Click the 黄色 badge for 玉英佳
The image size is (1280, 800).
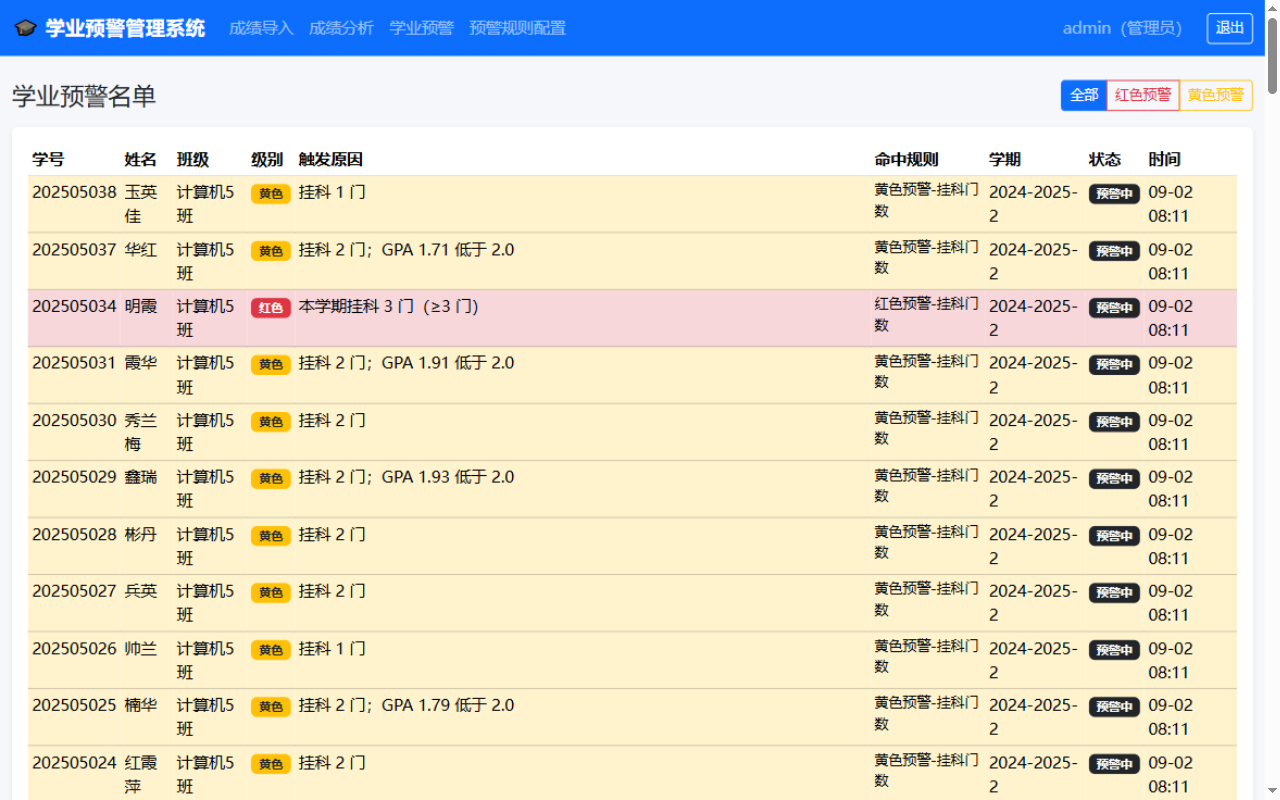271,194
